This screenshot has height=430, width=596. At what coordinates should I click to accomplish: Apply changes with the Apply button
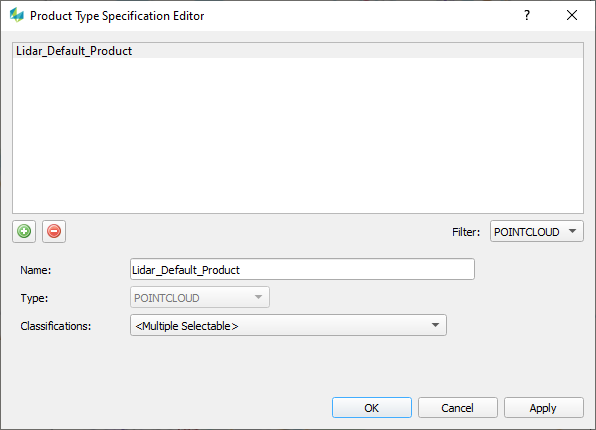click(x=544, y=408)
